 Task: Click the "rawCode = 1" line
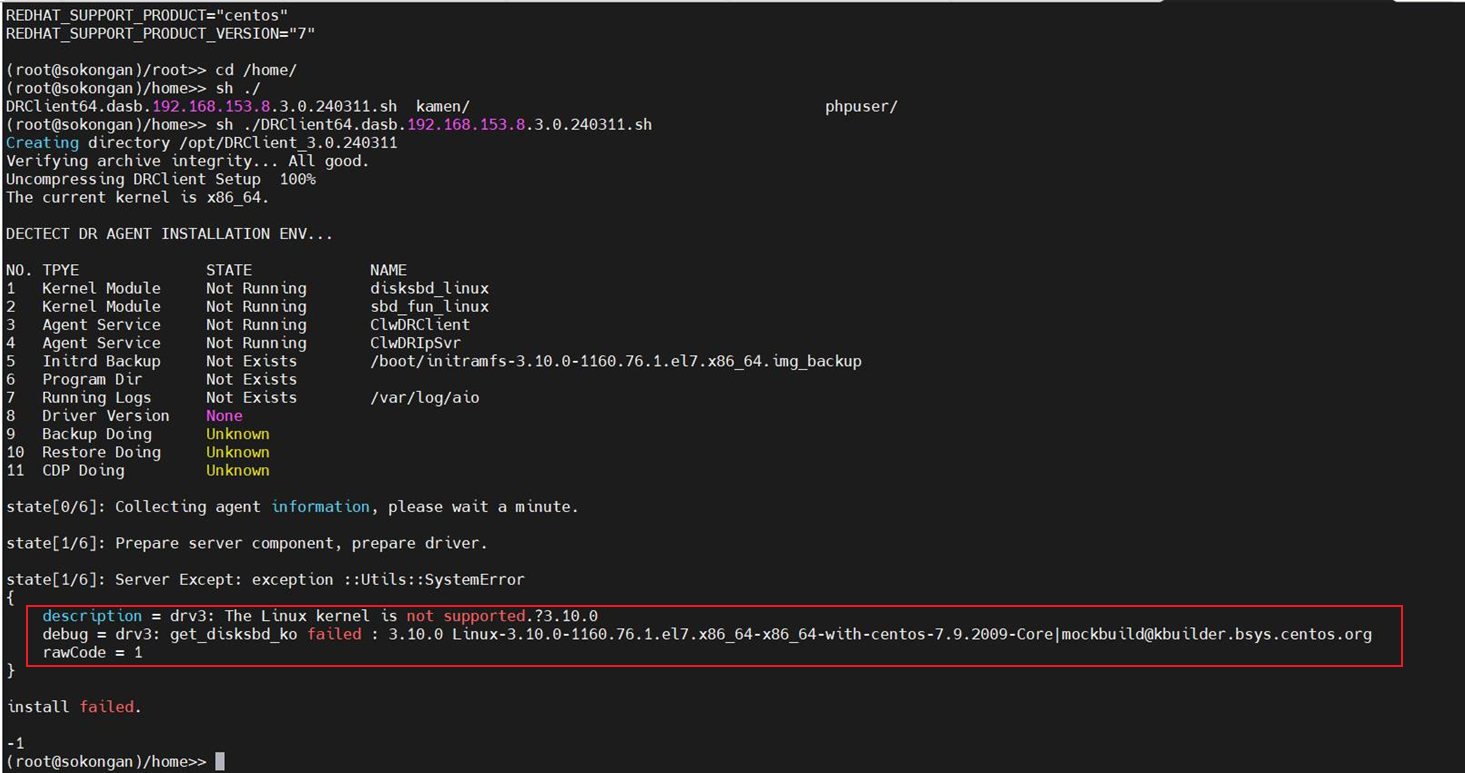click(x=92, y=652)
